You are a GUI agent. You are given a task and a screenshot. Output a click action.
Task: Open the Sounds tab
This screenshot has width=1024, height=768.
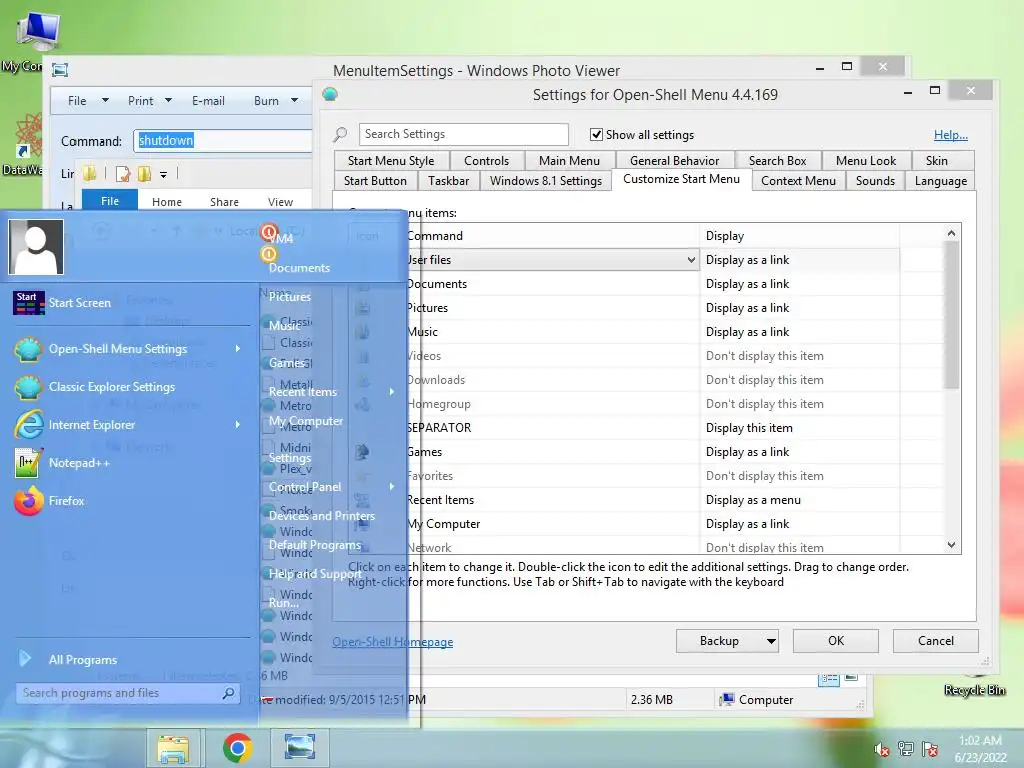click(875, 181)
